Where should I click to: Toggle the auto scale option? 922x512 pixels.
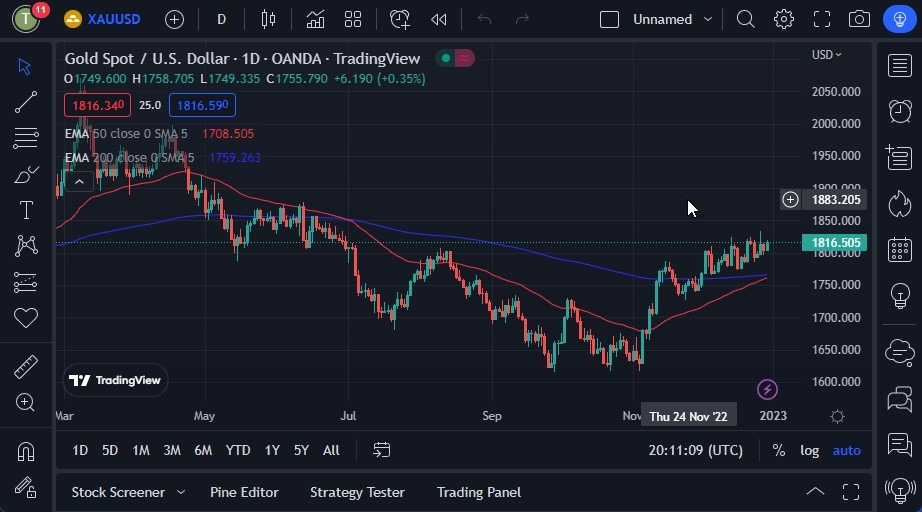[846, 450]
